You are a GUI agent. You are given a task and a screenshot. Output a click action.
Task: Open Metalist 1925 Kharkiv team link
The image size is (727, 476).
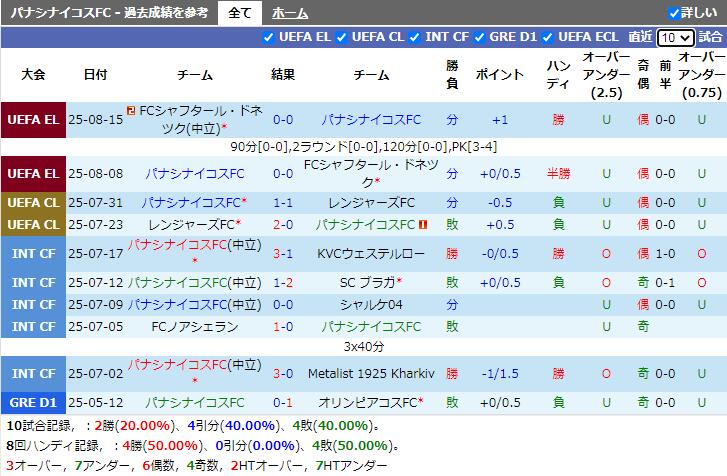coord(371,373)
